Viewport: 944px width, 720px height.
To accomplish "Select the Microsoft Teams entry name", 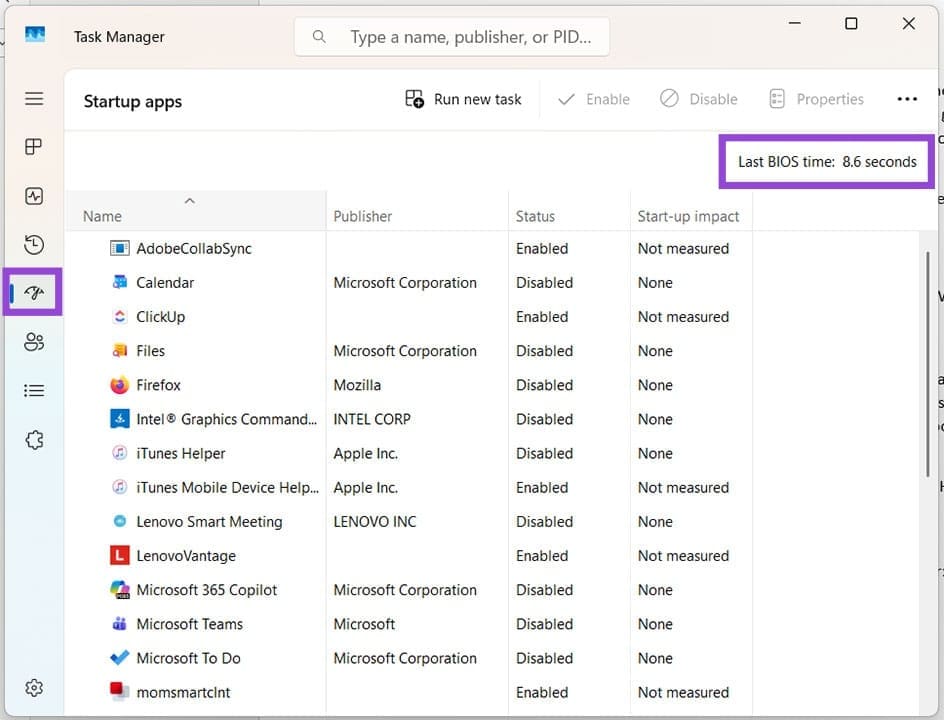I will (x=190, y=624).
